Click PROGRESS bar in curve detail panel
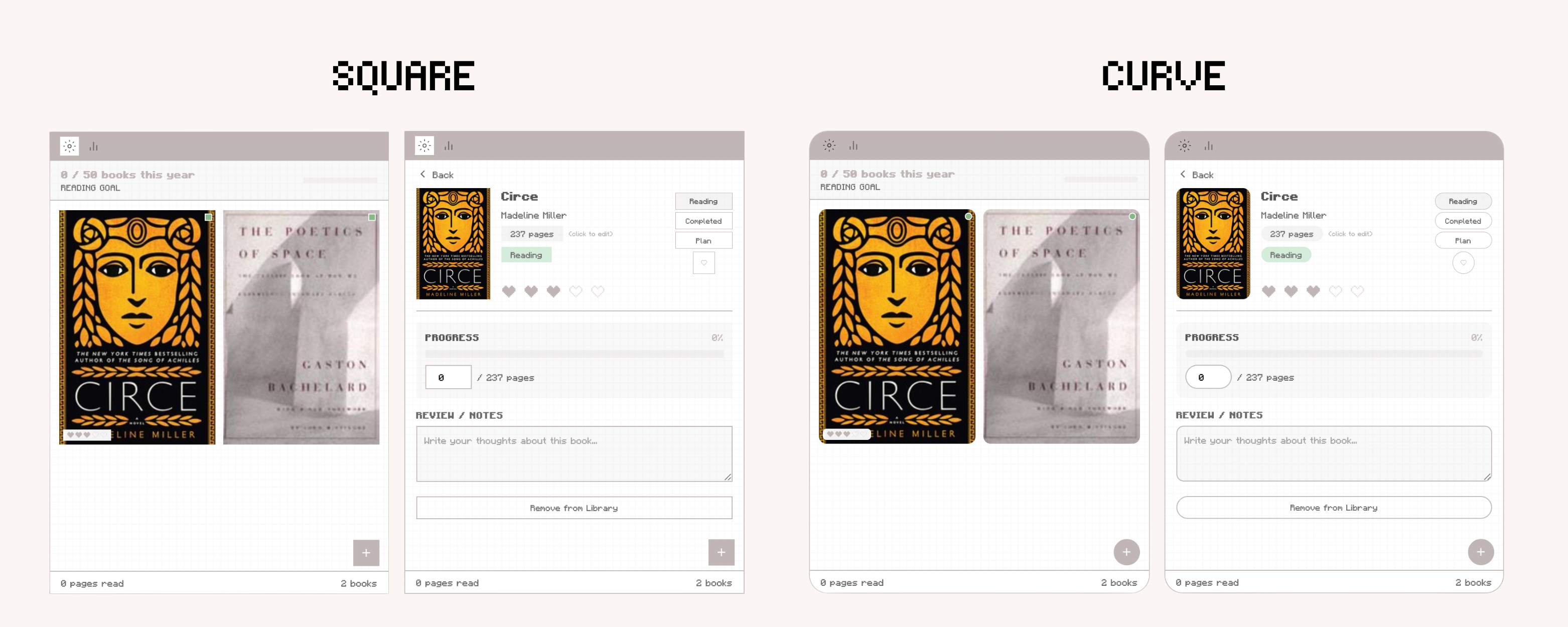 (x=1334, y=354)
